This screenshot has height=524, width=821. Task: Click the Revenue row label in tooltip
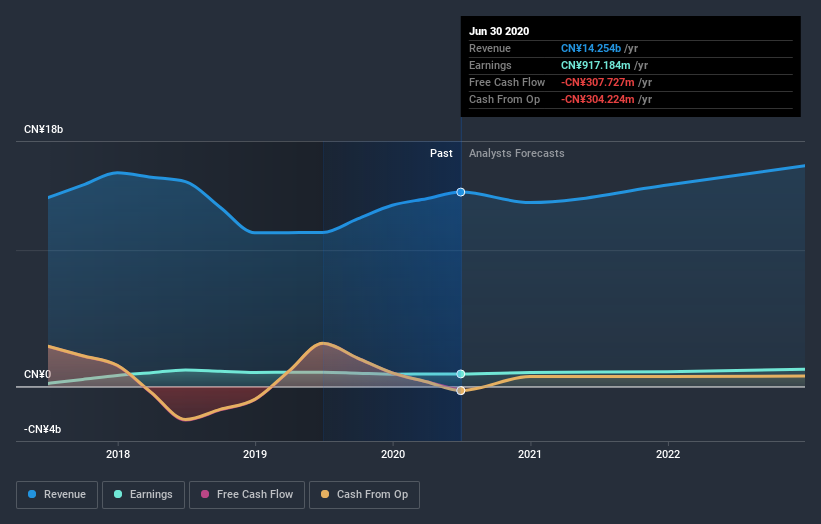[x=490, y=48]
